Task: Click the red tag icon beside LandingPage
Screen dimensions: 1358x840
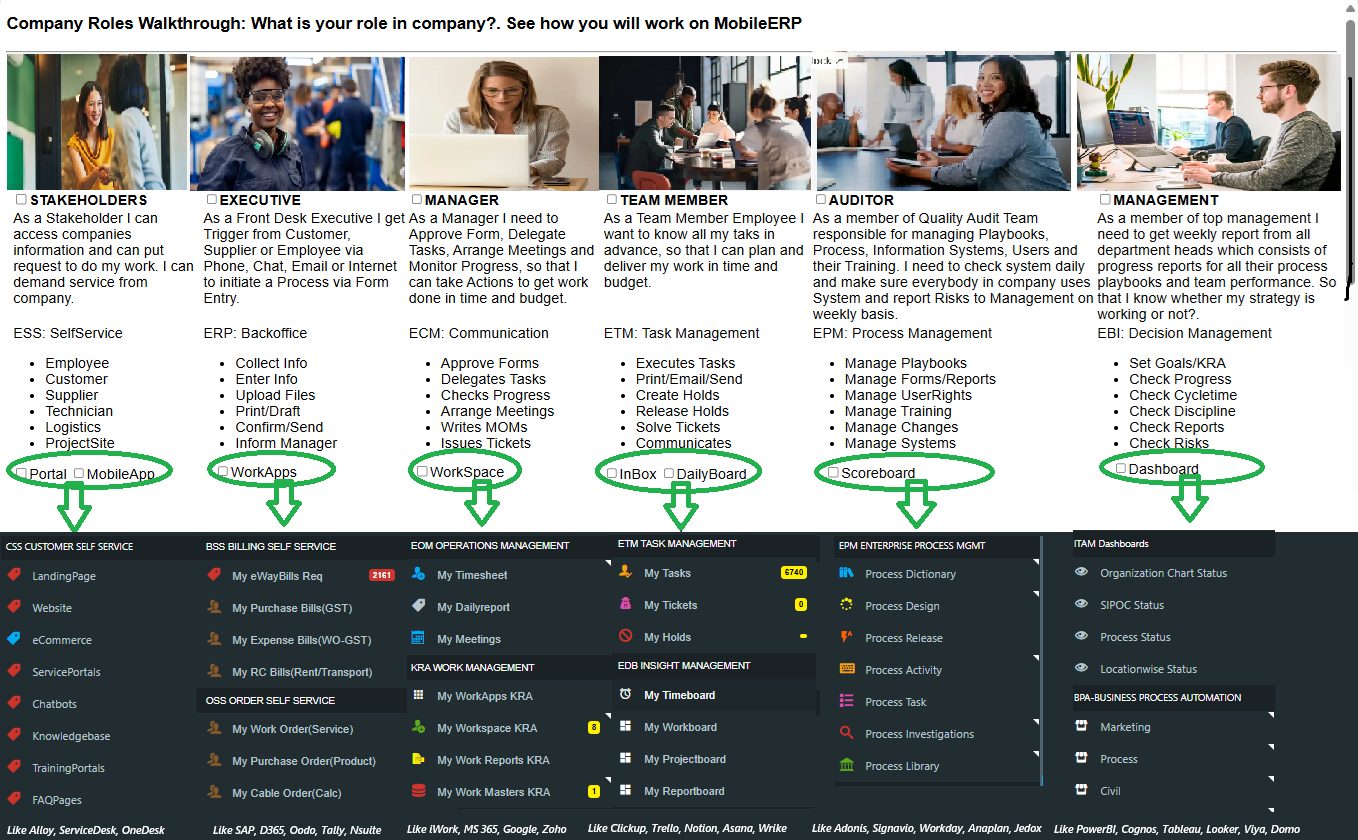Action: [14, 575]
